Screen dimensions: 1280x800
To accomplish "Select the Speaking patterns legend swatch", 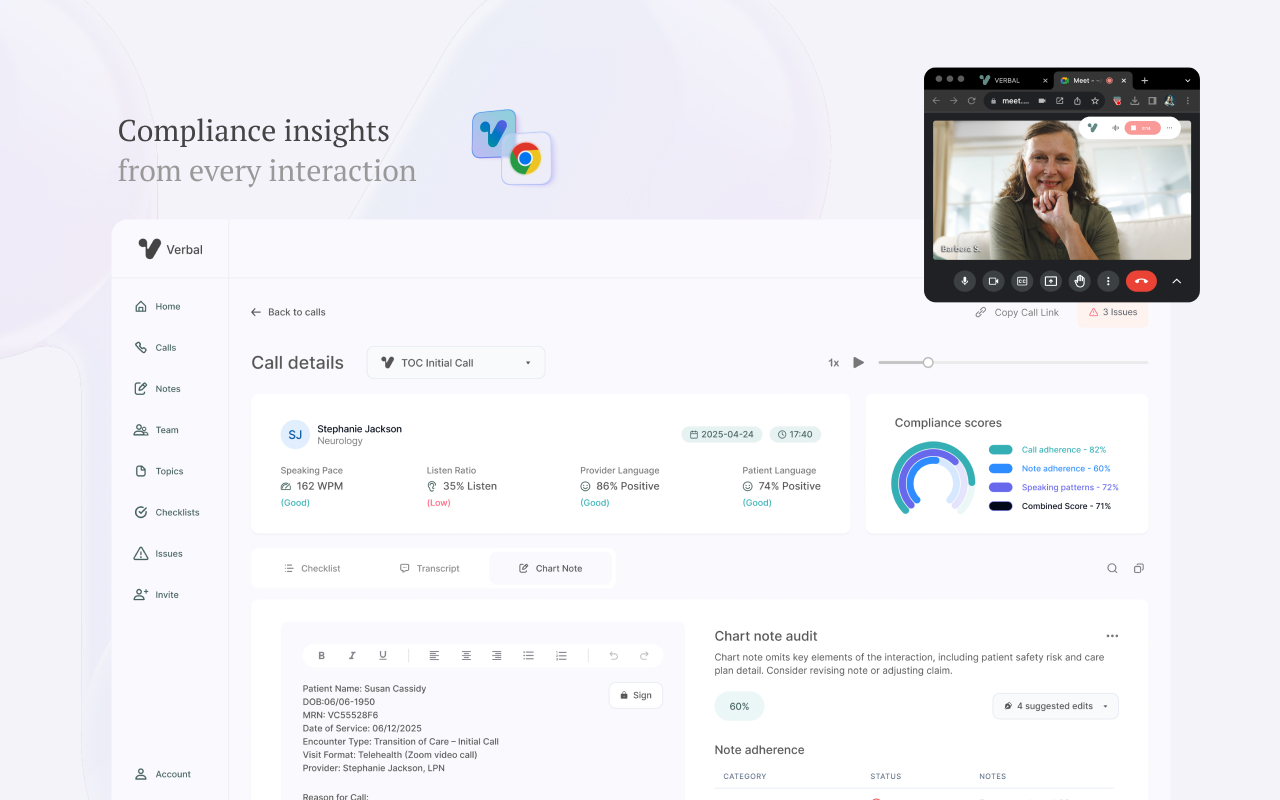I will pos(1000,487).
